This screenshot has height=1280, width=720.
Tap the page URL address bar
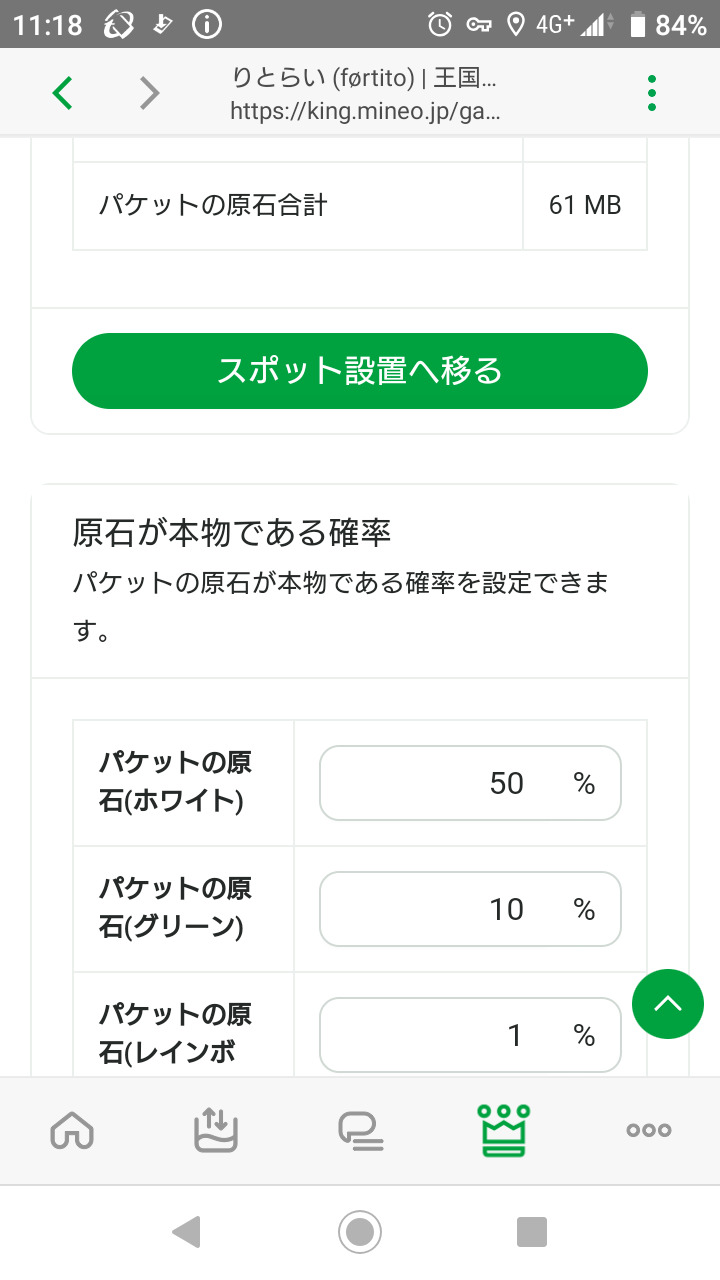point(364,94)
